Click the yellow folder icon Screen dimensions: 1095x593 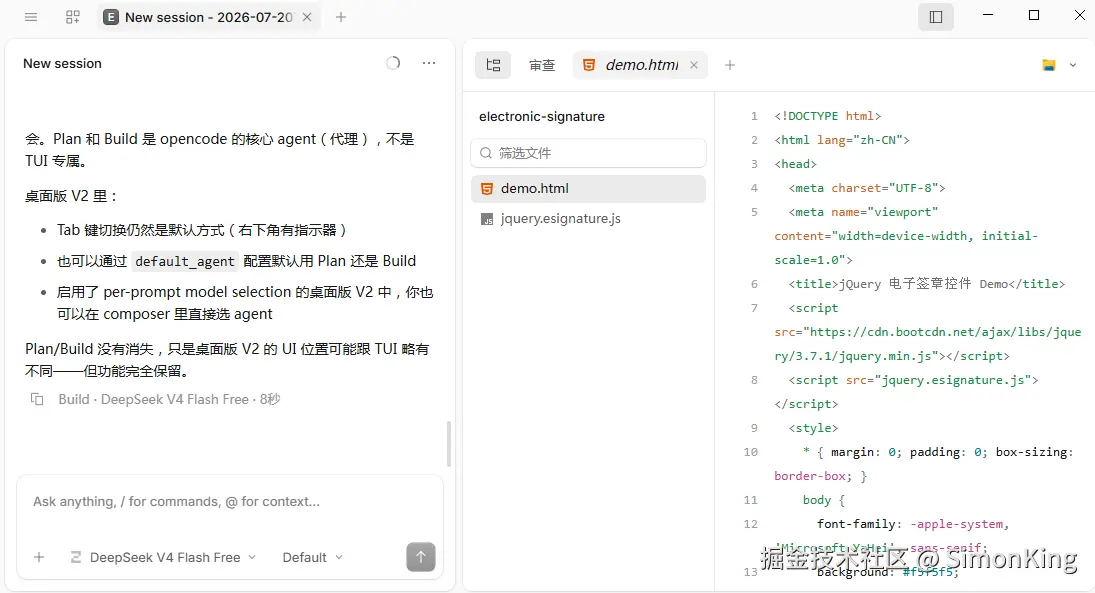click(x=1049, y=65)
